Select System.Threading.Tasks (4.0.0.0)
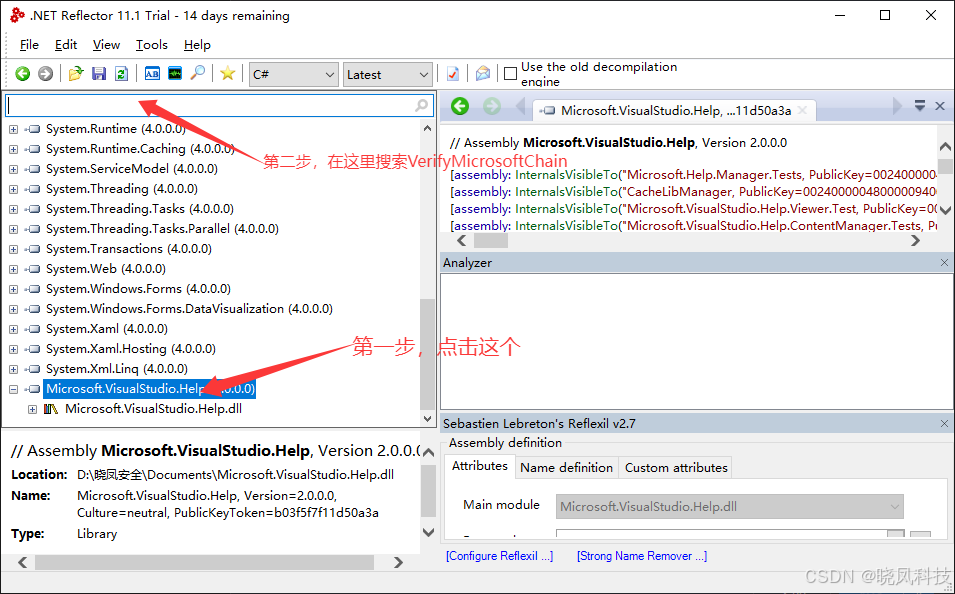 point(139,209)
